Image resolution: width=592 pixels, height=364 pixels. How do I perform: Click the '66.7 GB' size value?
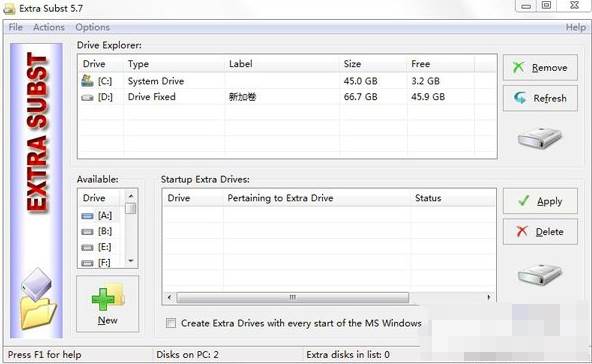coord(361,97)
